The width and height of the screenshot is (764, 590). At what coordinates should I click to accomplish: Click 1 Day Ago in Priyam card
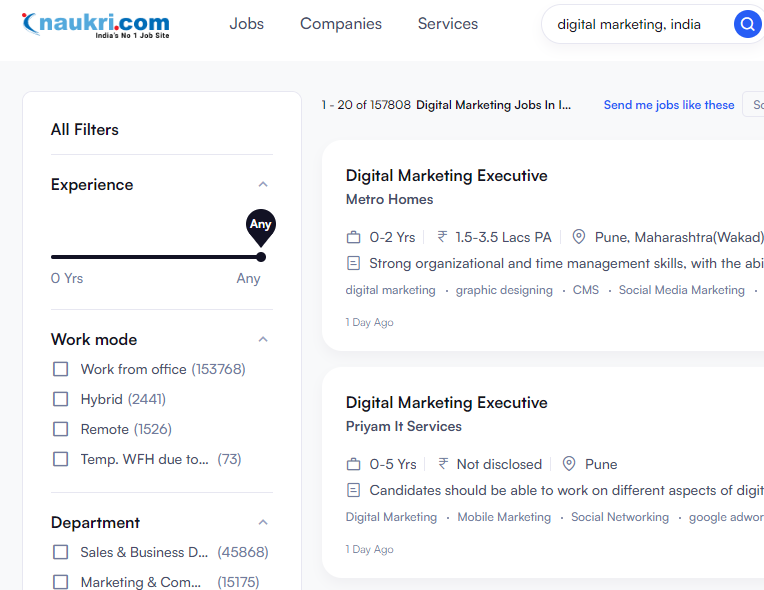point(369,550)
